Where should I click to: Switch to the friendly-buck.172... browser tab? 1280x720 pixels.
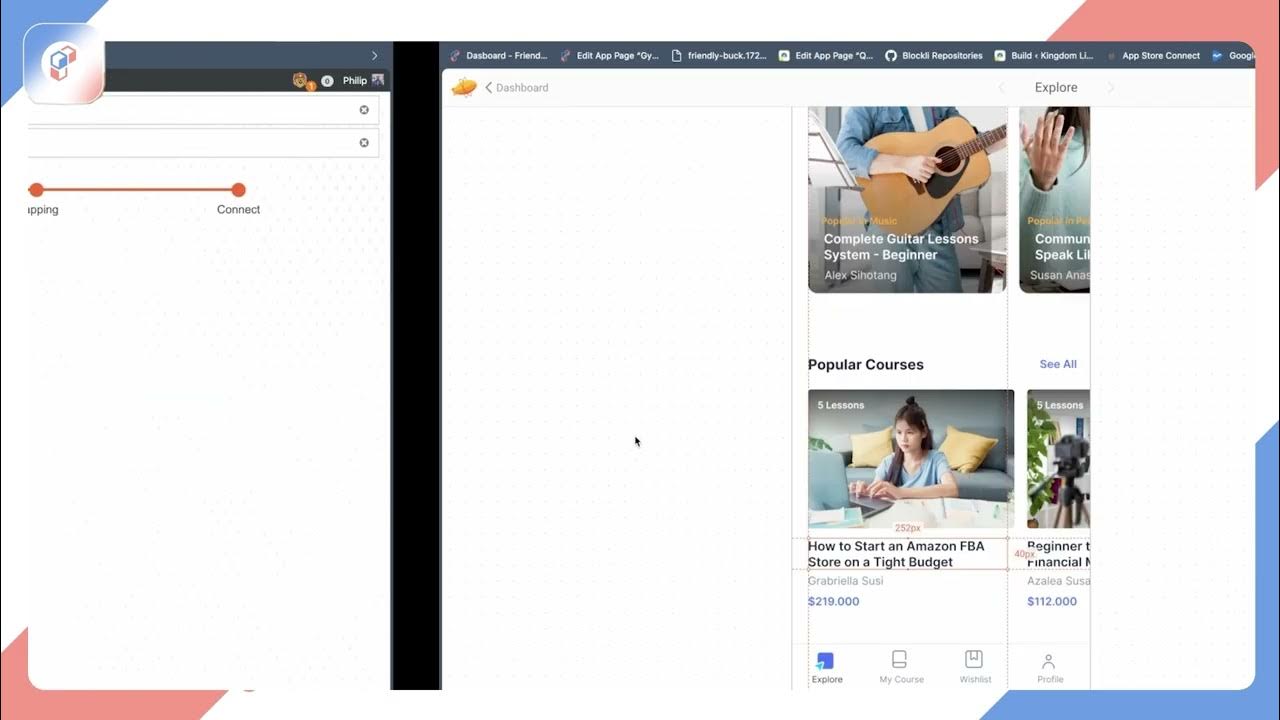720,56
